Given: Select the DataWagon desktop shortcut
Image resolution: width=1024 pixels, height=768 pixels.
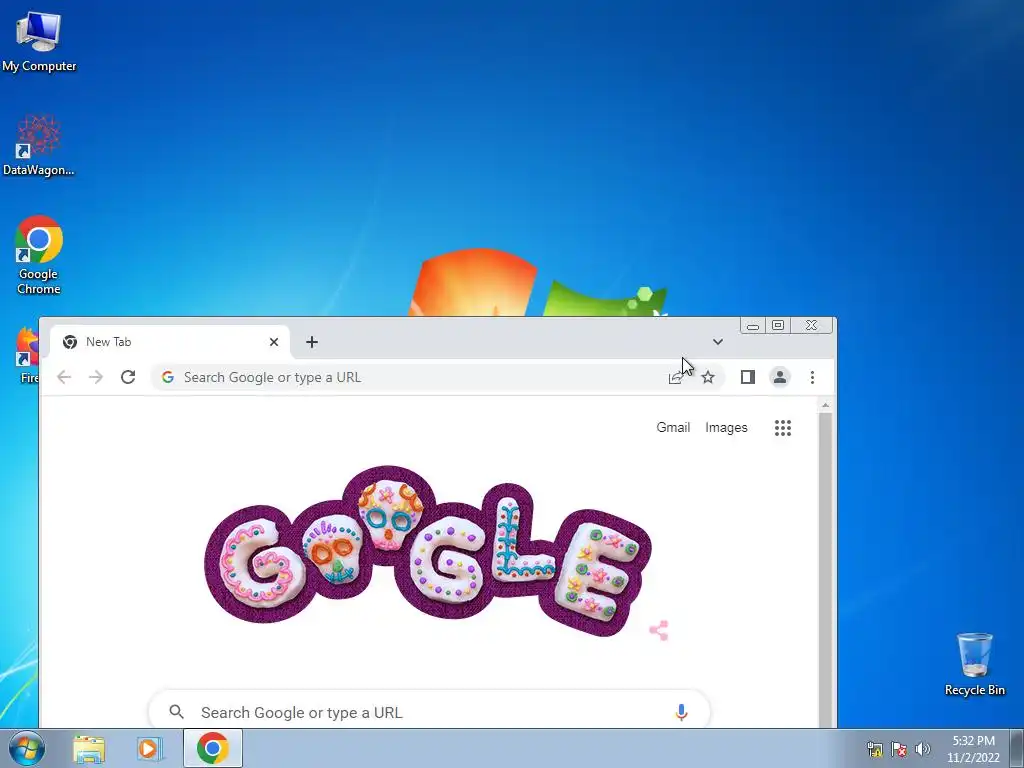Looking at the screenshot, I should [x=39, y=145].
